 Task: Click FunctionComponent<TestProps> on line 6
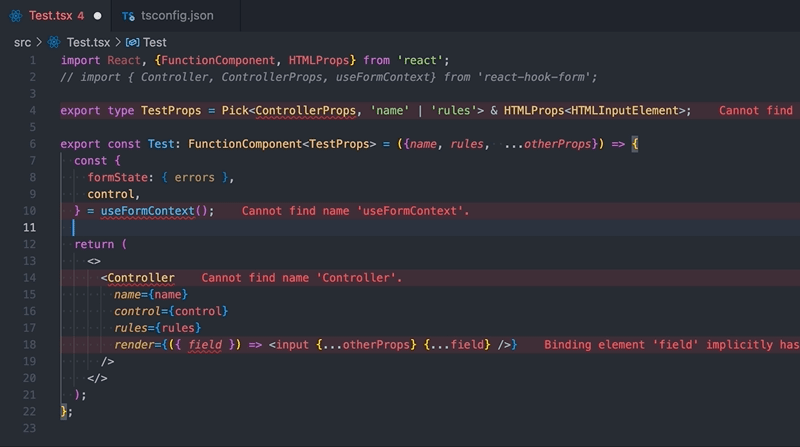pos(282,144)
